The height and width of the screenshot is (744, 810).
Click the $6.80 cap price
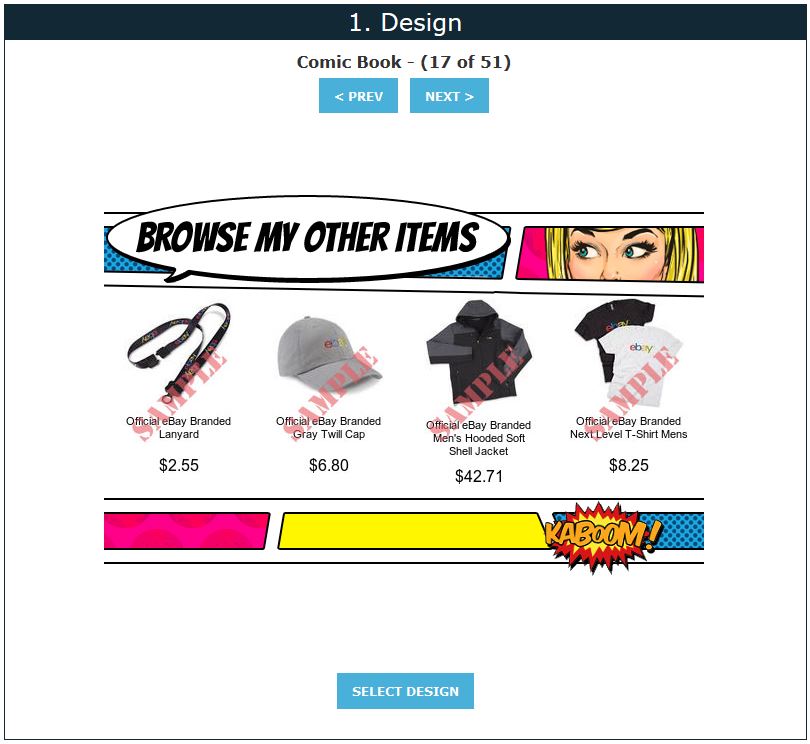[329, 465]
